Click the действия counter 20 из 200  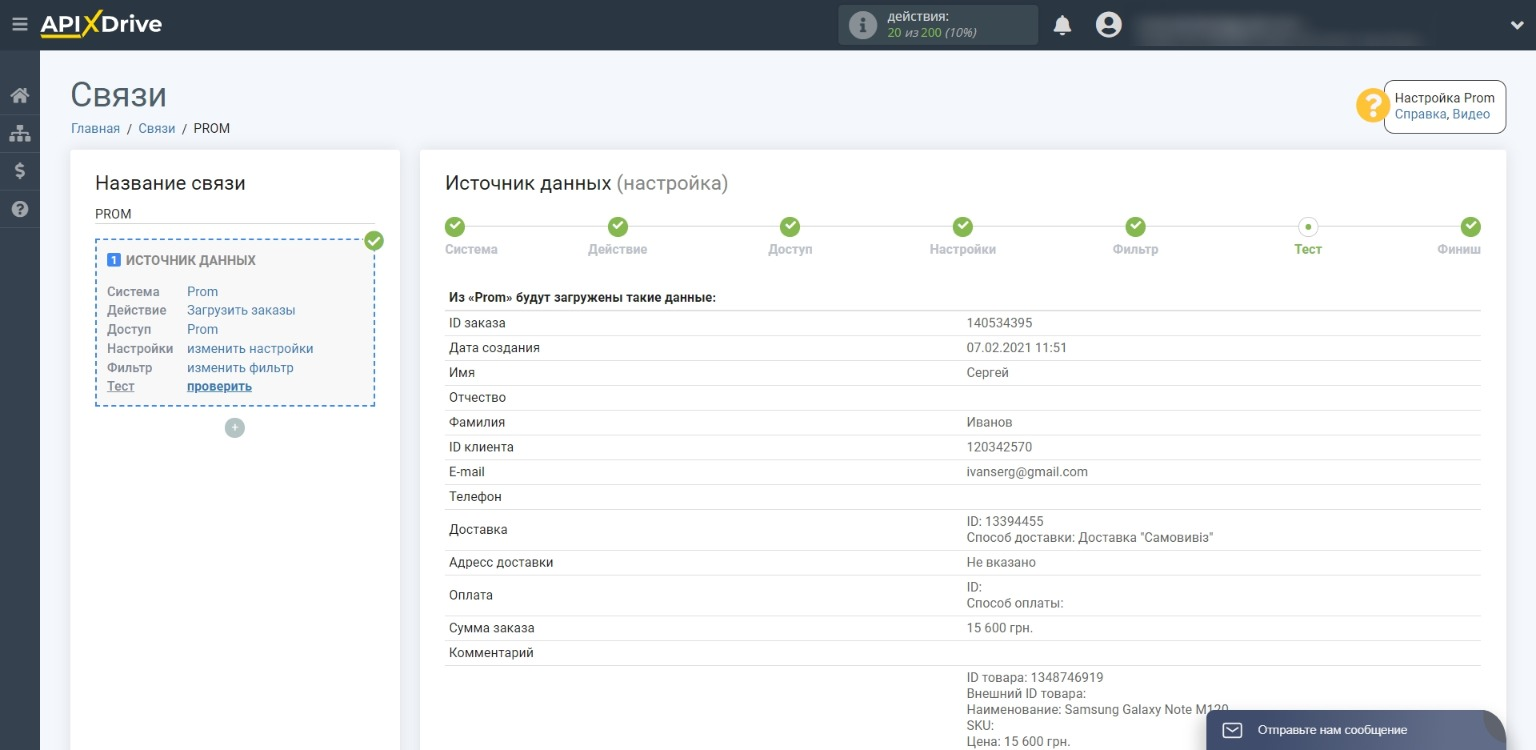pos(932,32)
